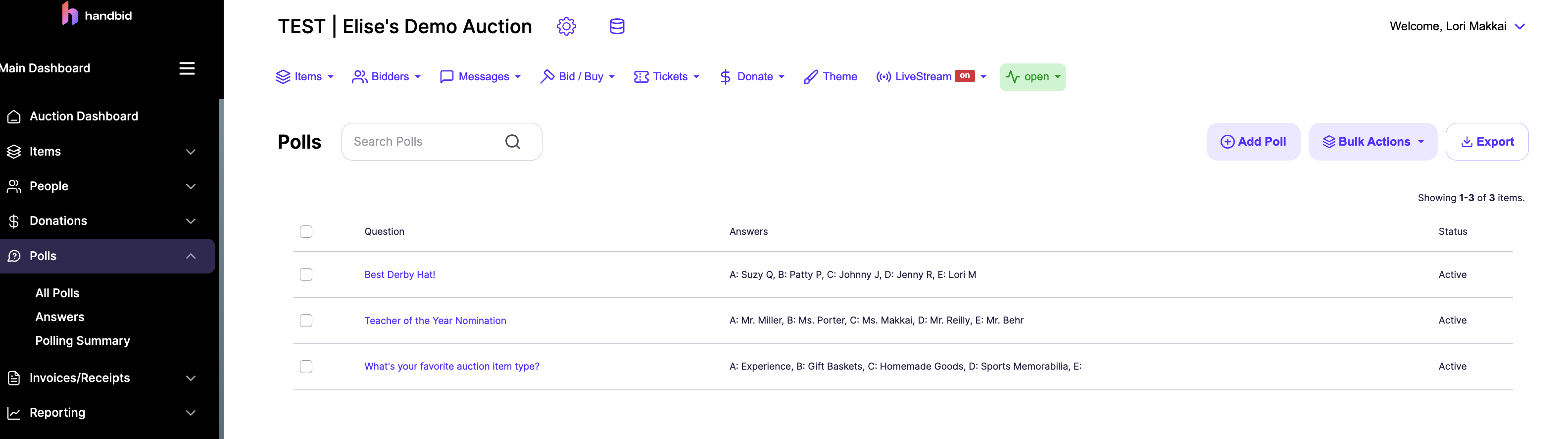
Task: Click the paintbrush icon for Theme
Action: coord(811,77)
